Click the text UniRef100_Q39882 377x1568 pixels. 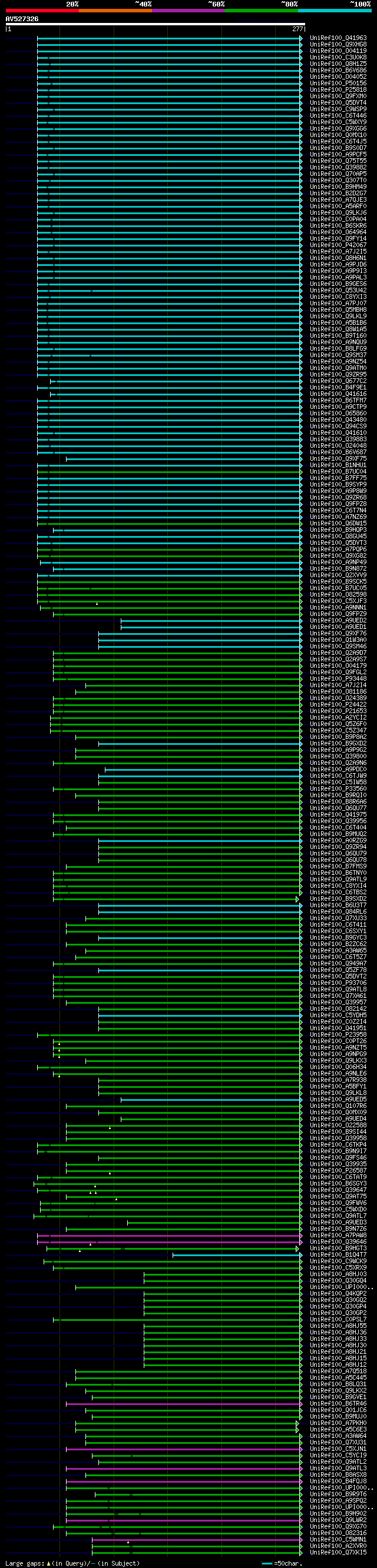coord(338,168)
